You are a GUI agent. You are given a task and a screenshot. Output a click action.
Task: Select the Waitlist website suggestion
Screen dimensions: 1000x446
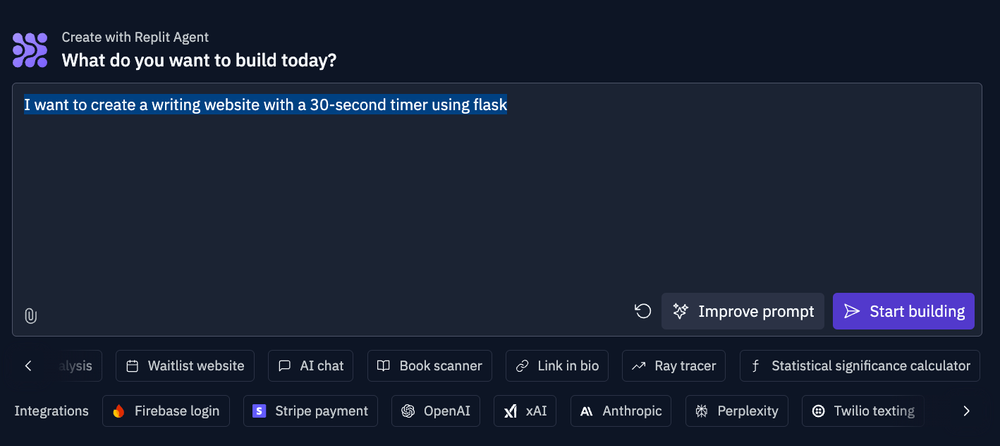[185, 366]
